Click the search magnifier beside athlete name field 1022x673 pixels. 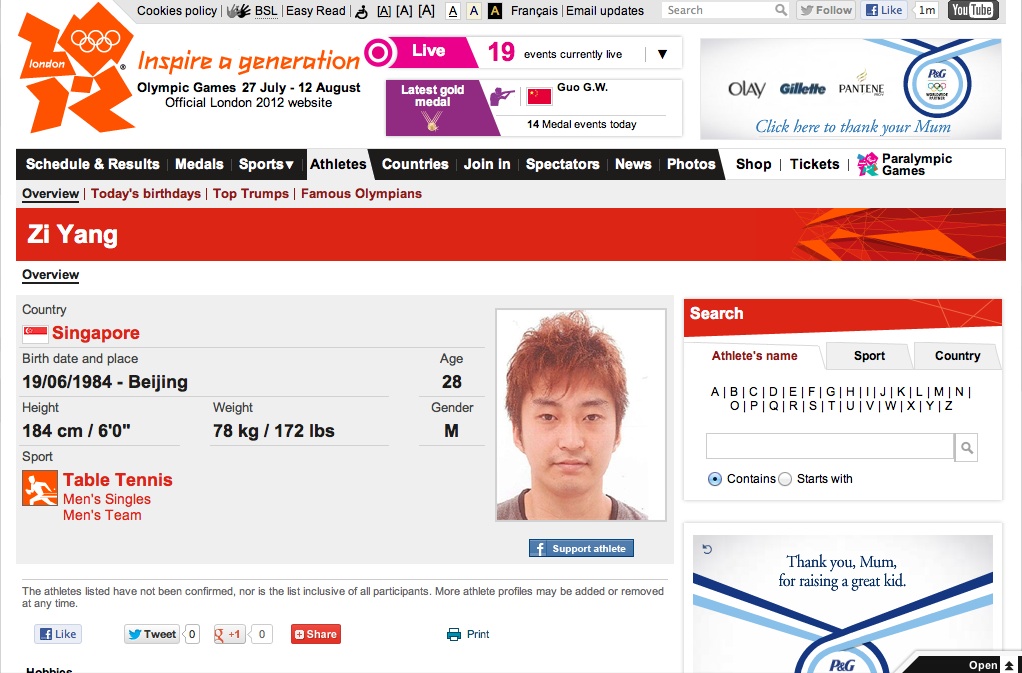[x=966, y=446]
